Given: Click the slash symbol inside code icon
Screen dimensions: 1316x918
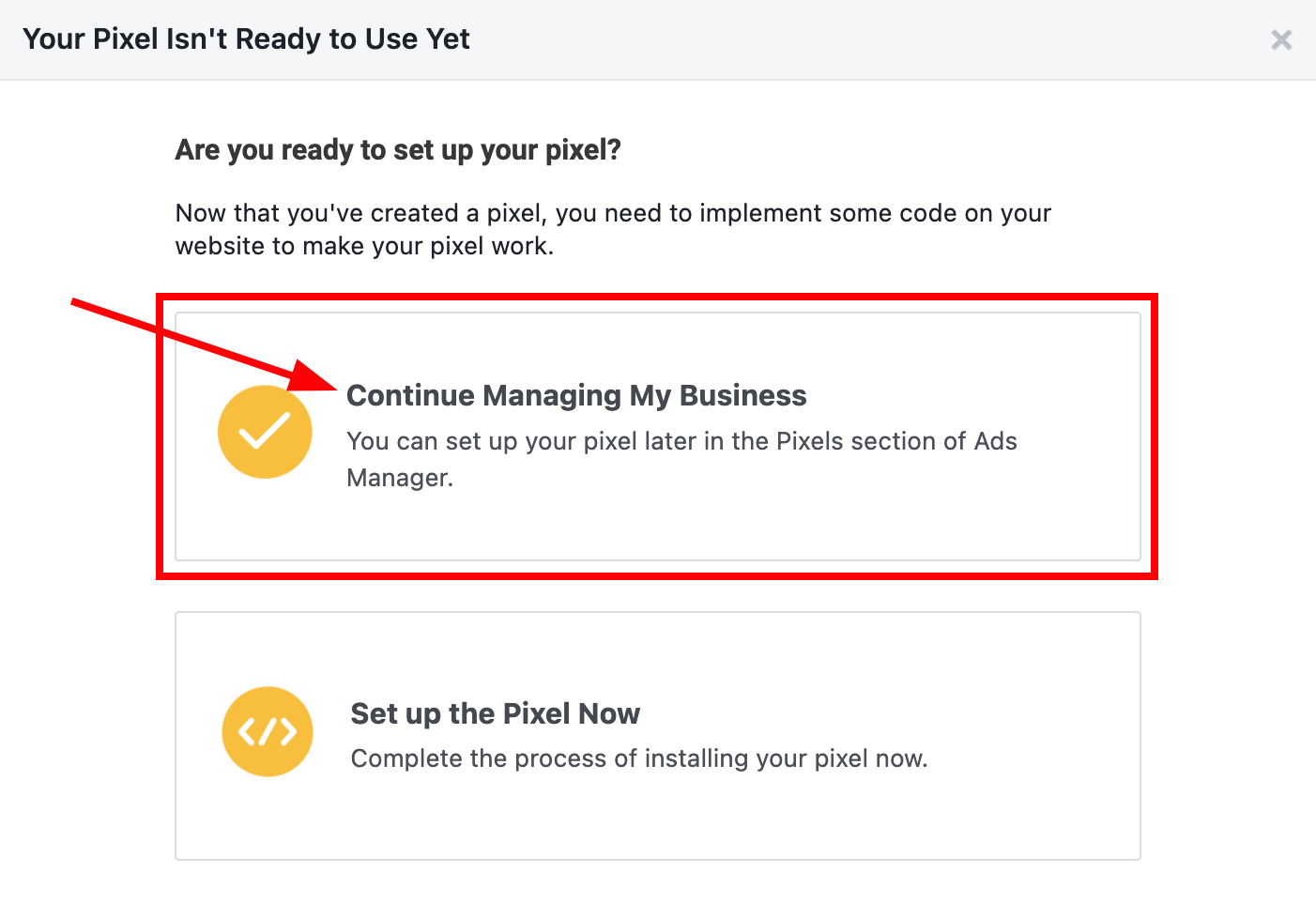Looking at the screenshot, I should [x=268, y=731].
